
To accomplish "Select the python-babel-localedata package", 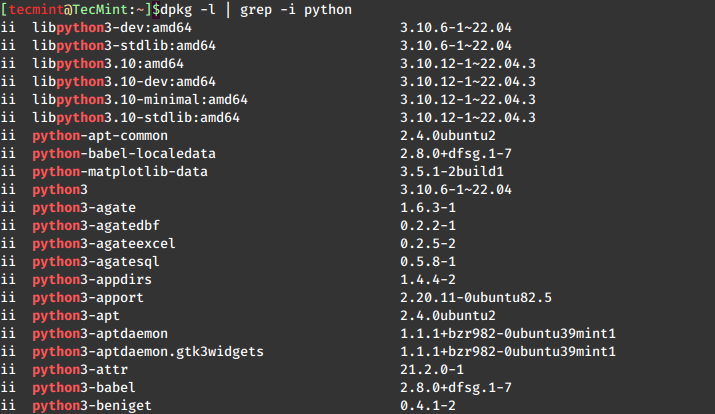I will pos(124,153).
